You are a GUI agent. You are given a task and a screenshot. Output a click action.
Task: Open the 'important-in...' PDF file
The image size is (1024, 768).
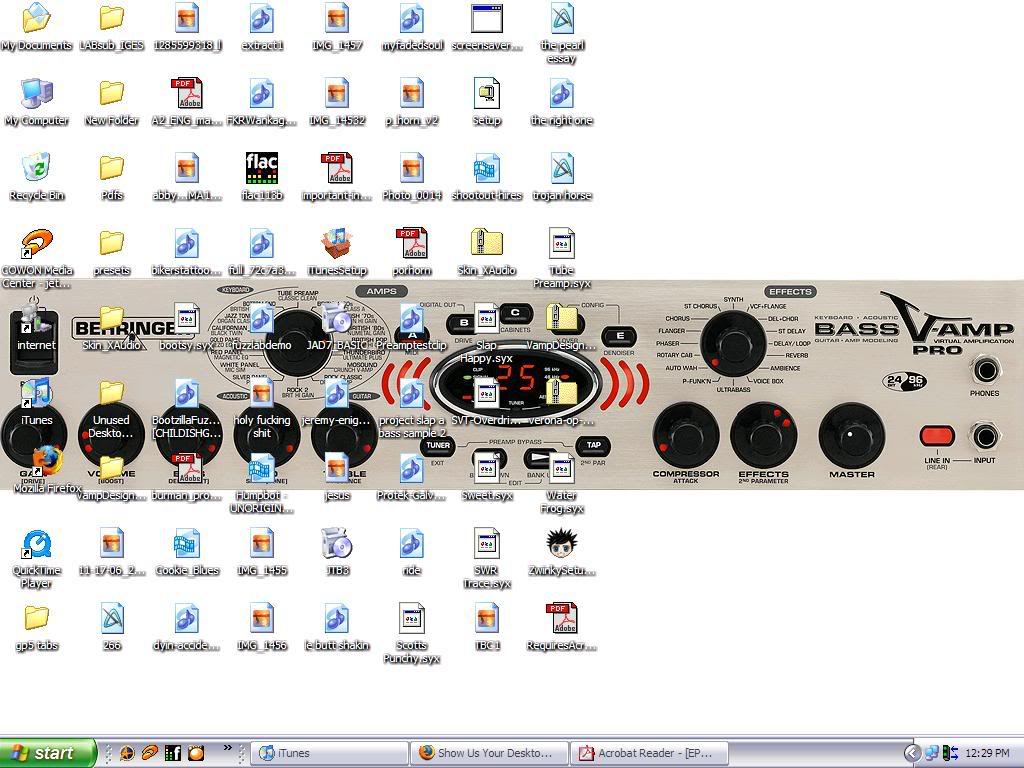(337, 168)
